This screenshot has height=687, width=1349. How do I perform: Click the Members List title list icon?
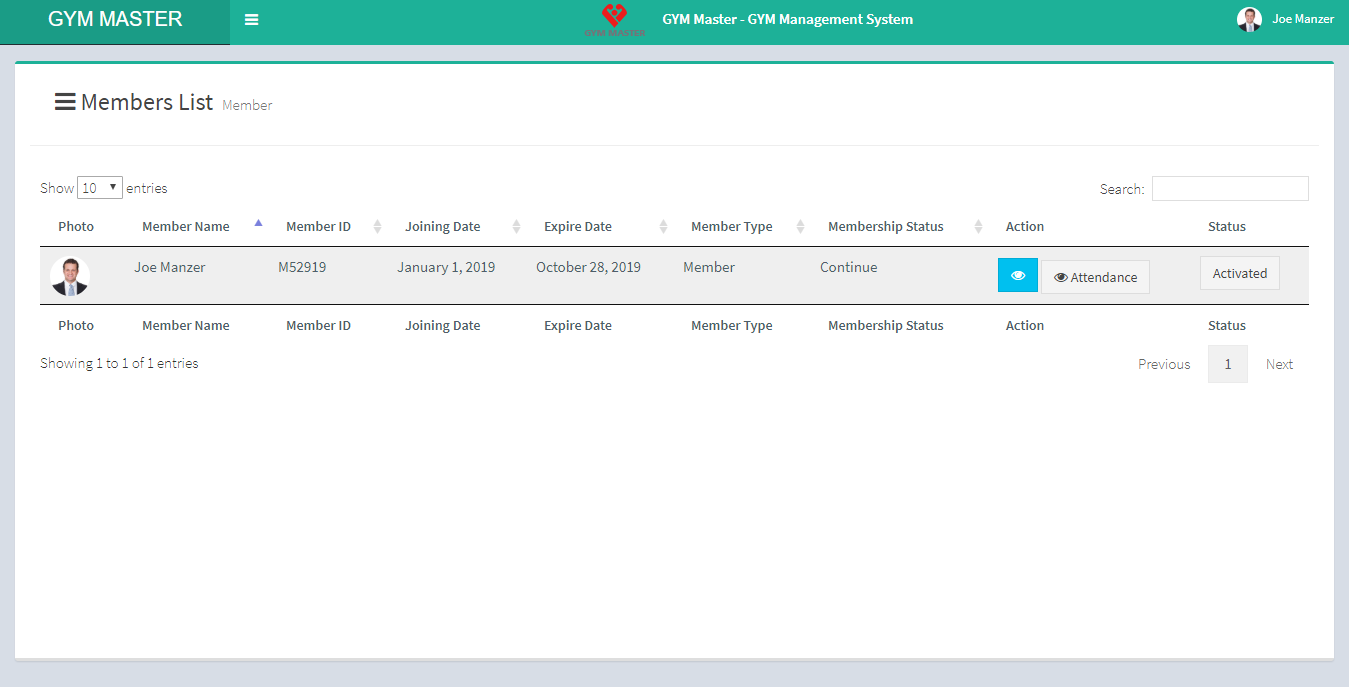65,102
